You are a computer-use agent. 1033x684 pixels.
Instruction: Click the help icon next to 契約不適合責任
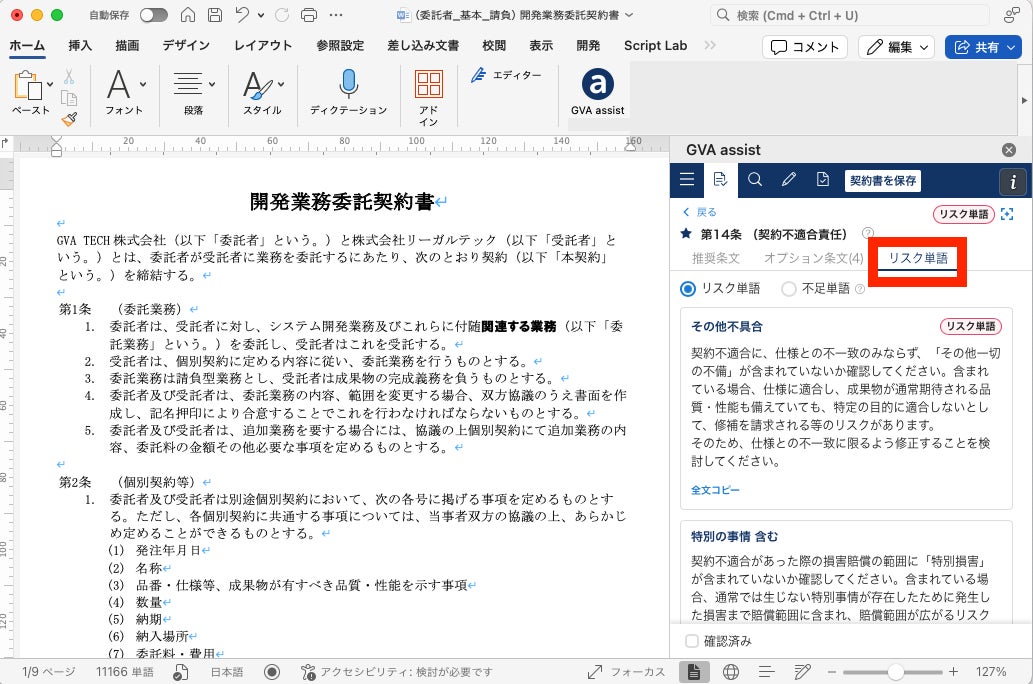pos(868,233)
